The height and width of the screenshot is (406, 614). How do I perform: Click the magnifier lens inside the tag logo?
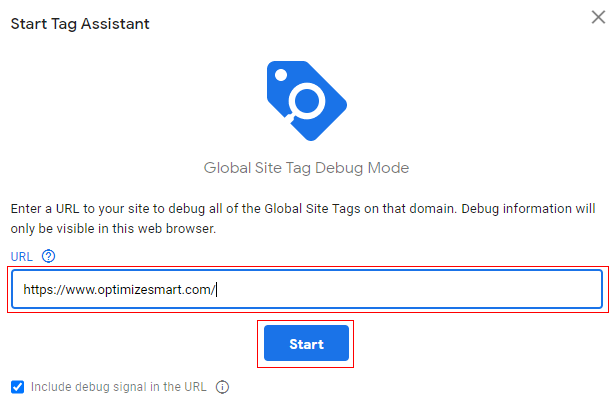coord(309,102)
